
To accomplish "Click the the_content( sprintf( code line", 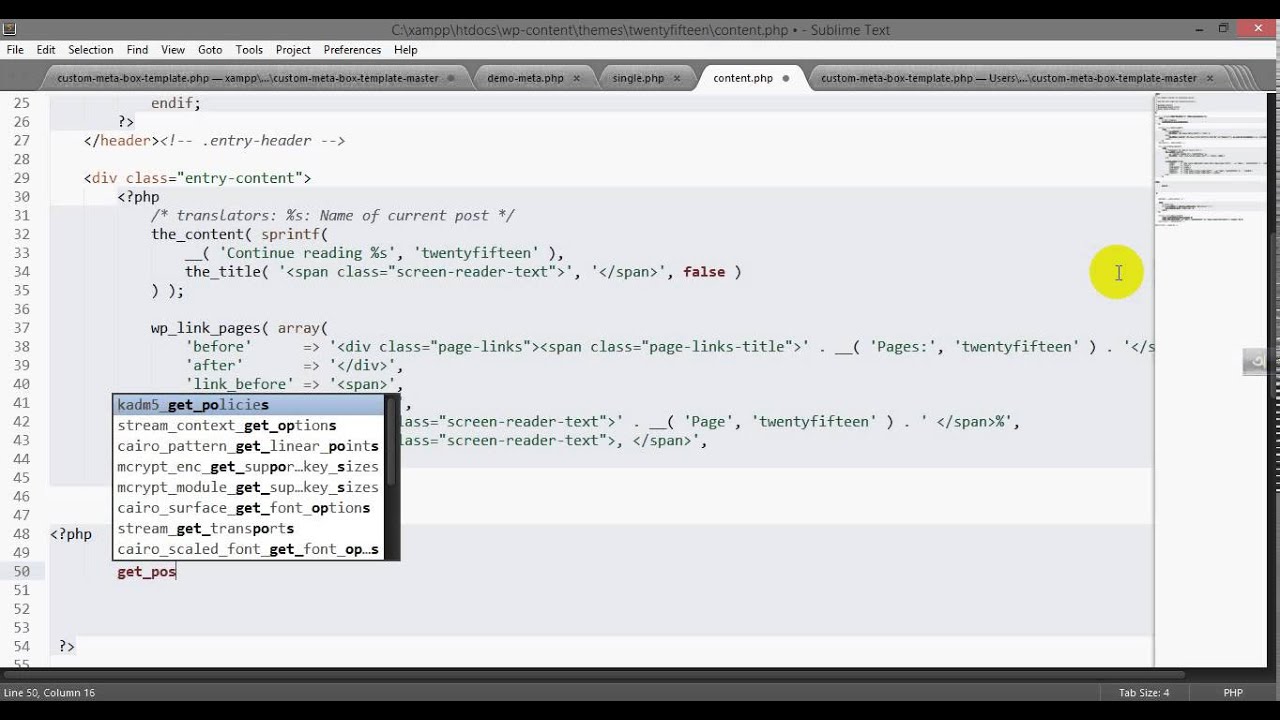I will tap(239, 234).
